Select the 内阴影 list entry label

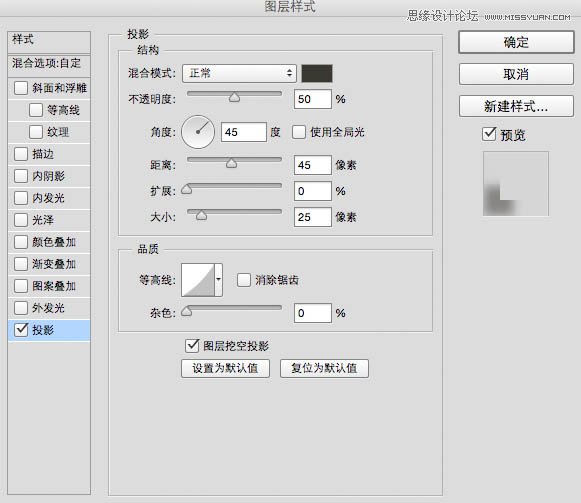(x=49, y=176)
